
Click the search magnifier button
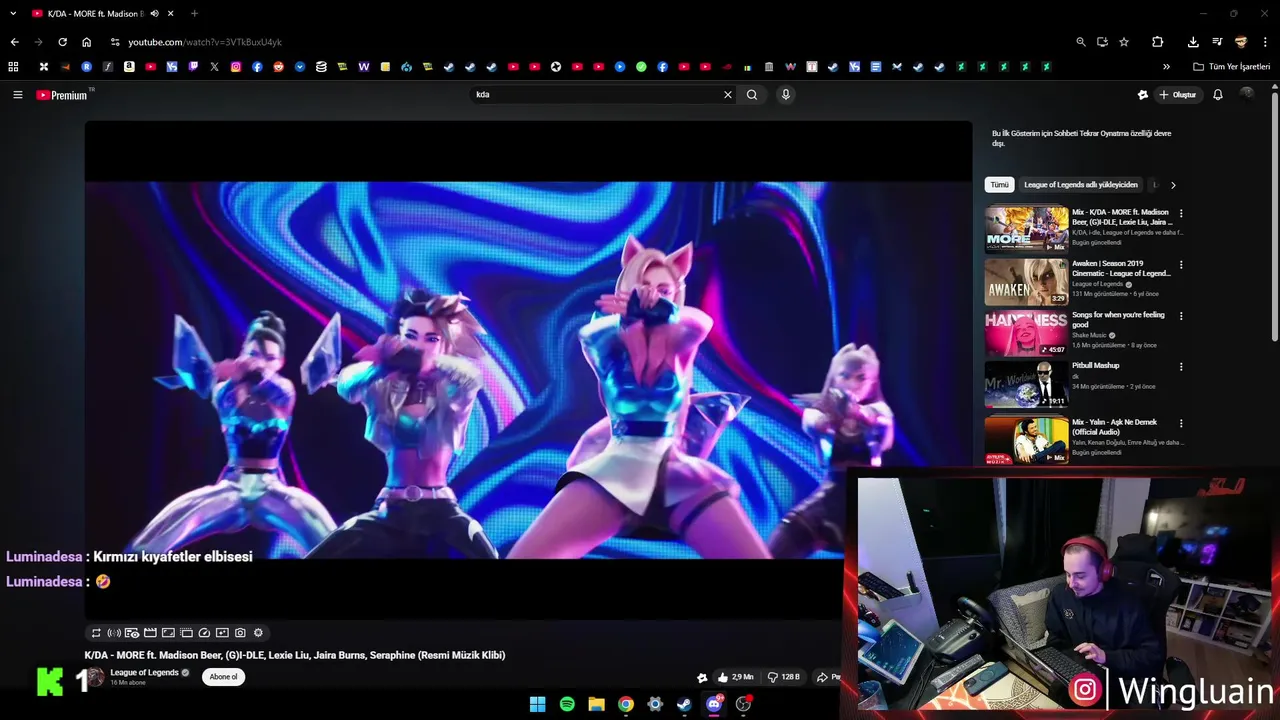point(752,95)
